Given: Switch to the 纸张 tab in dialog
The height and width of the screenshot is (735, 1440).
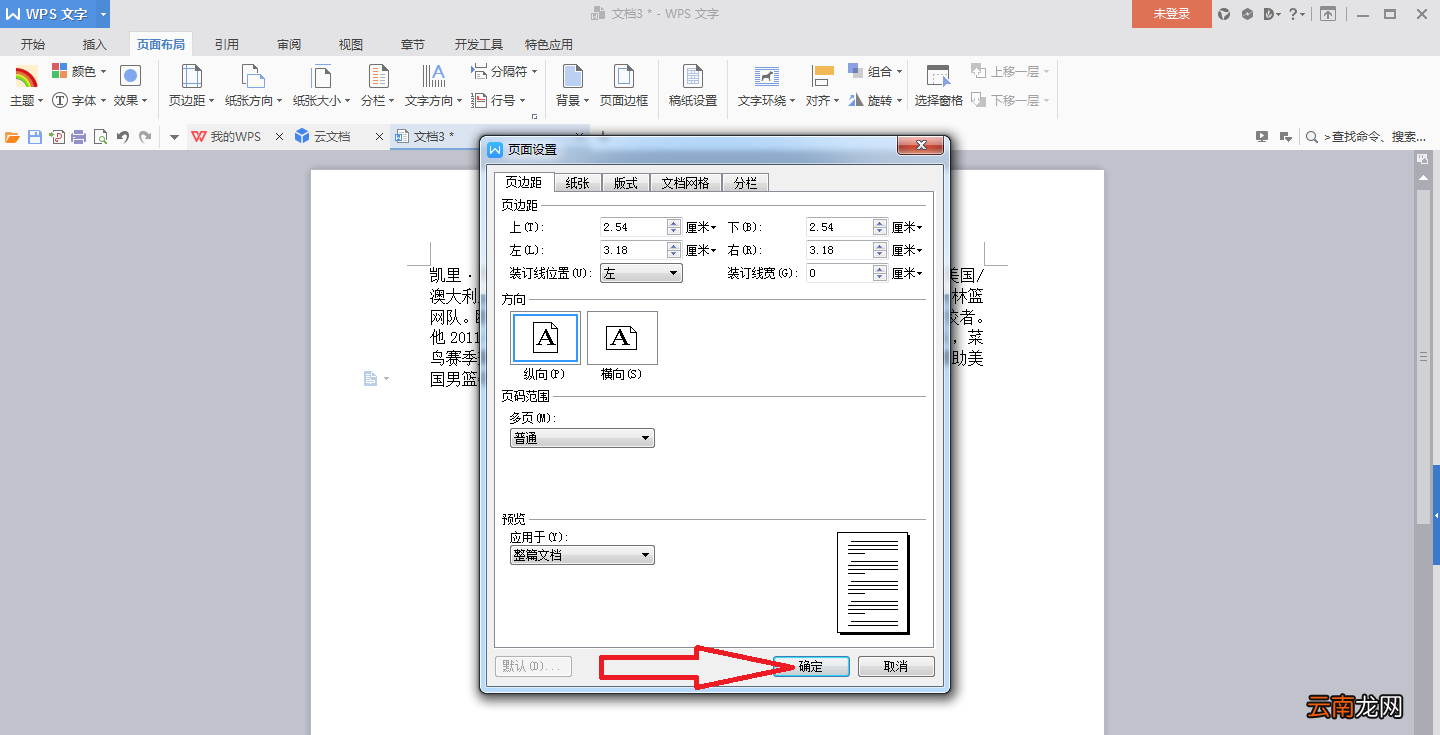Looking at the screenshot, I should [x=577, y=182].
